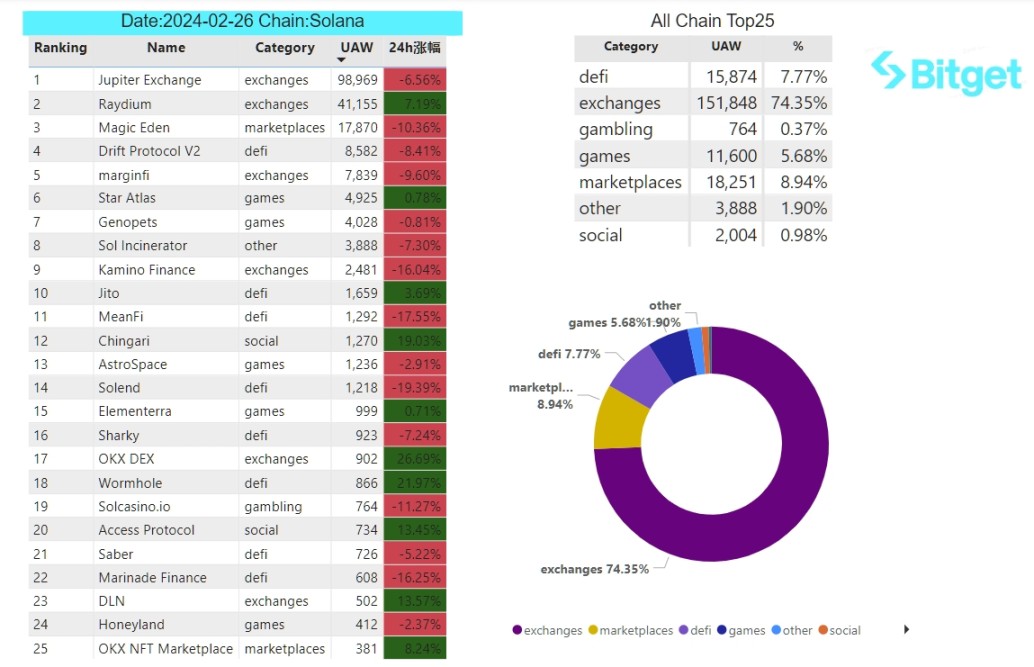Click the OKX DEX 26.69% green cell
The image size is (1034, 667).
click(414, 459)
